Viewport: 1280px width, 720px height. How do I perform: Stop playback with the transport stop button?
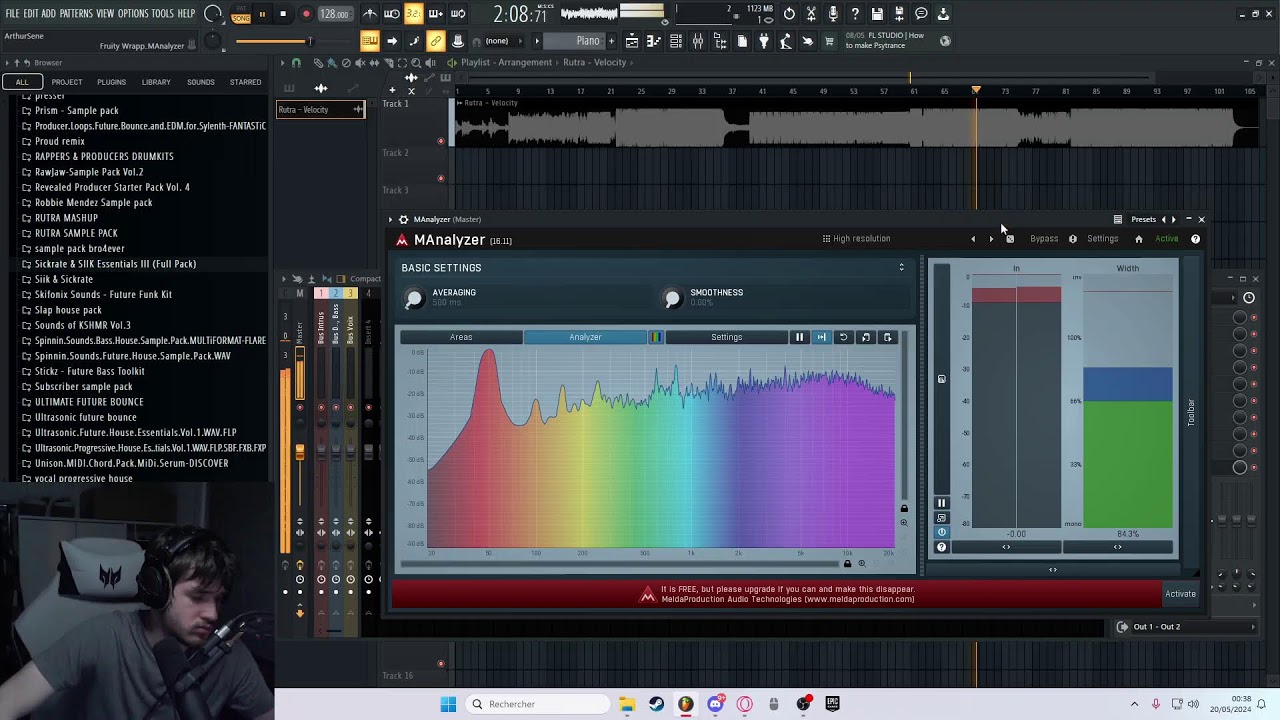283,14
